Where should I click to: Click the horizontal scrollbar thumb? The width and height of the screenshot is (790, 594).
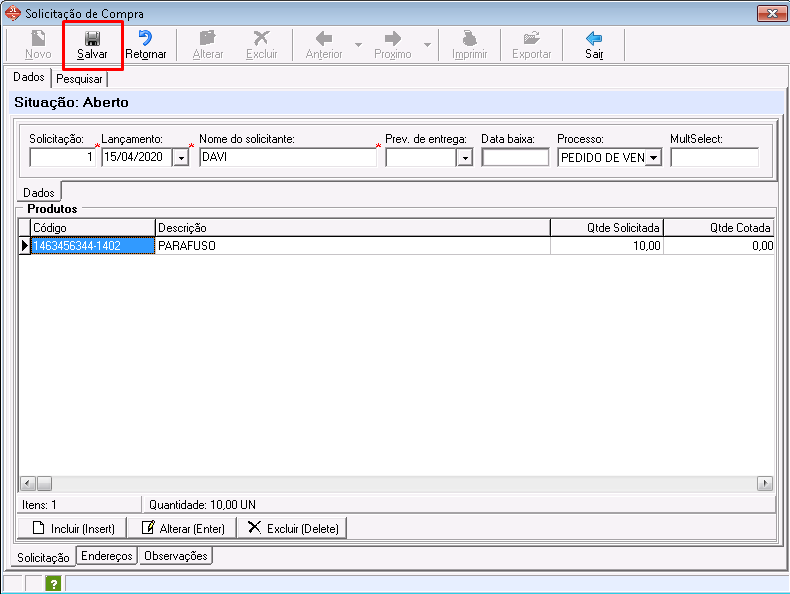(x=44, y=484)
